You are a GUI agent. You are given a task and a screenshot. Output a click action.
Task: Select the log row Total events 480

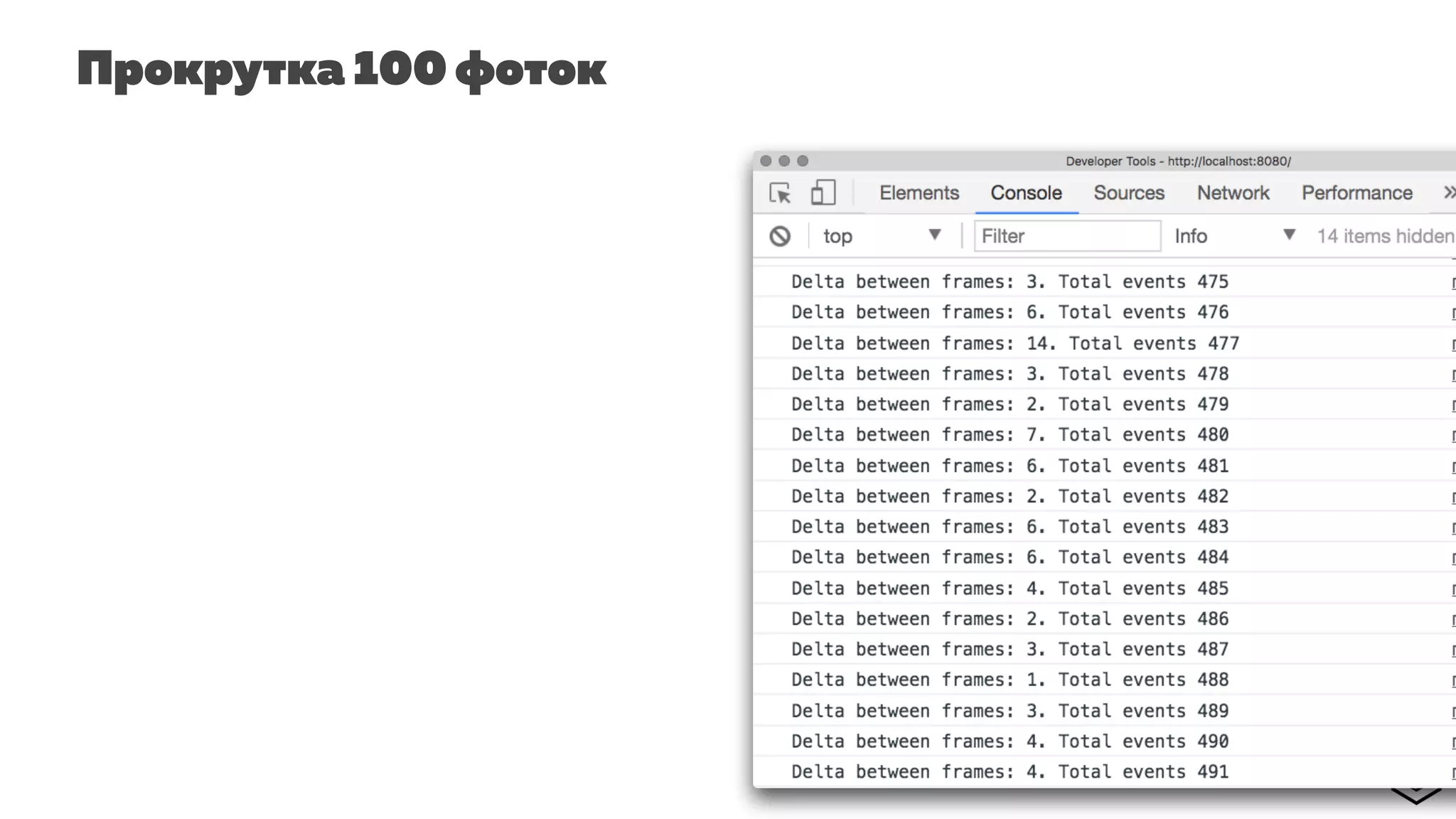pos(1104,435)
